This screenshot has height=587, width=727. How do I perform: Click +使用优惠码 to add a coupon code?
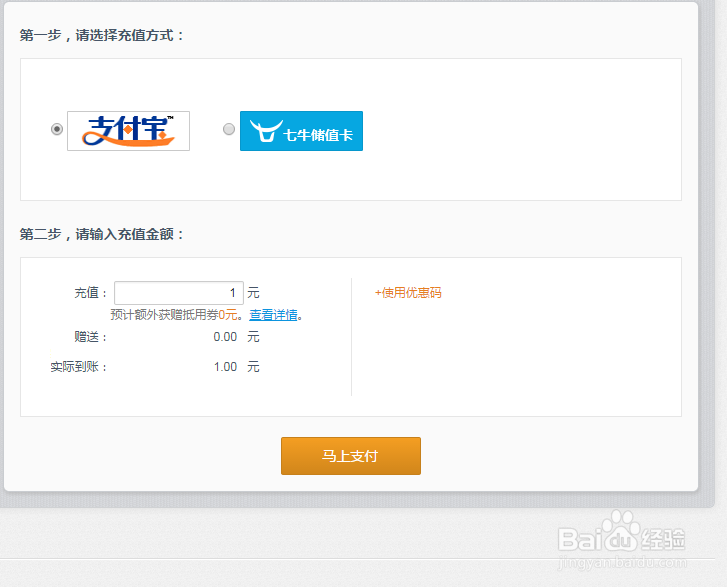pos(408,293)
